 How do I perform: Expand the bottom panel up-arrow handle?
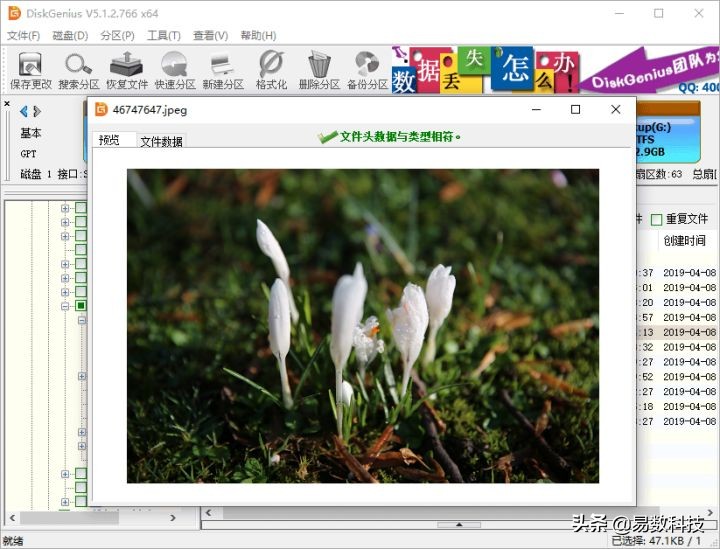tap(459, 525)
